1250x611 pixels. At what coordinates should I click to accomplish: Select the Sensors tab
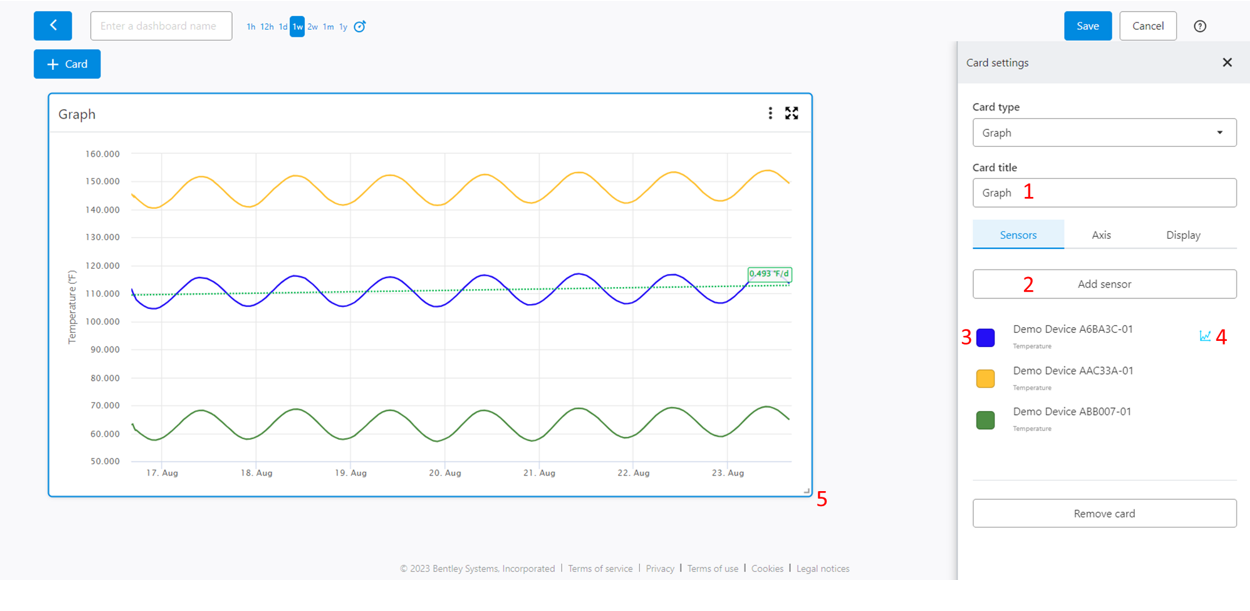[x=1018, y=234]
